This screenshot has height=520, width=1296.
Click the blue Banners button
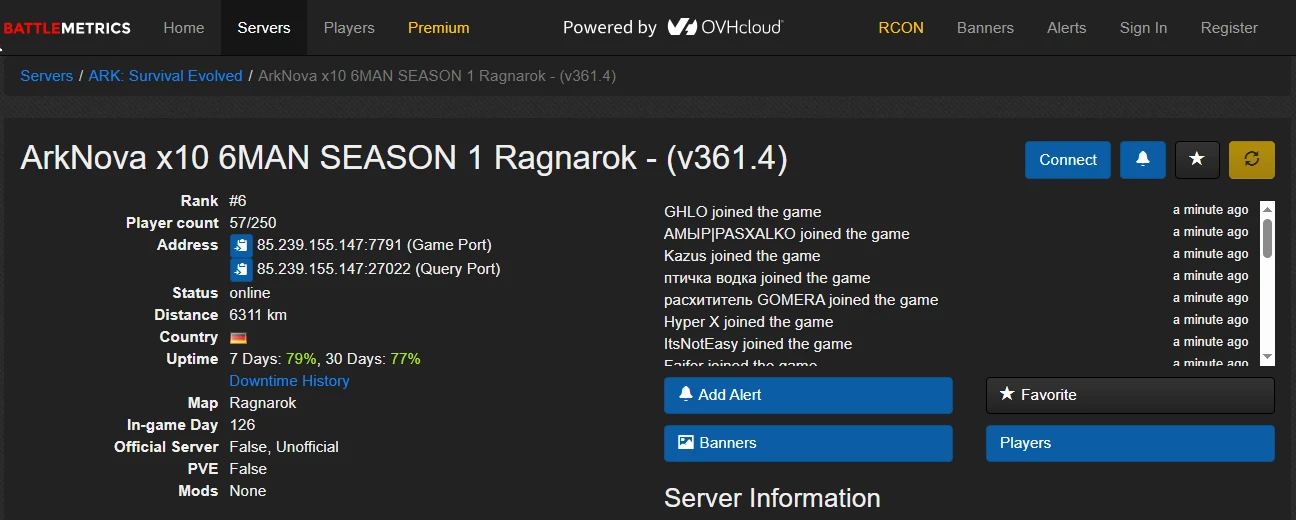[808, 443]
